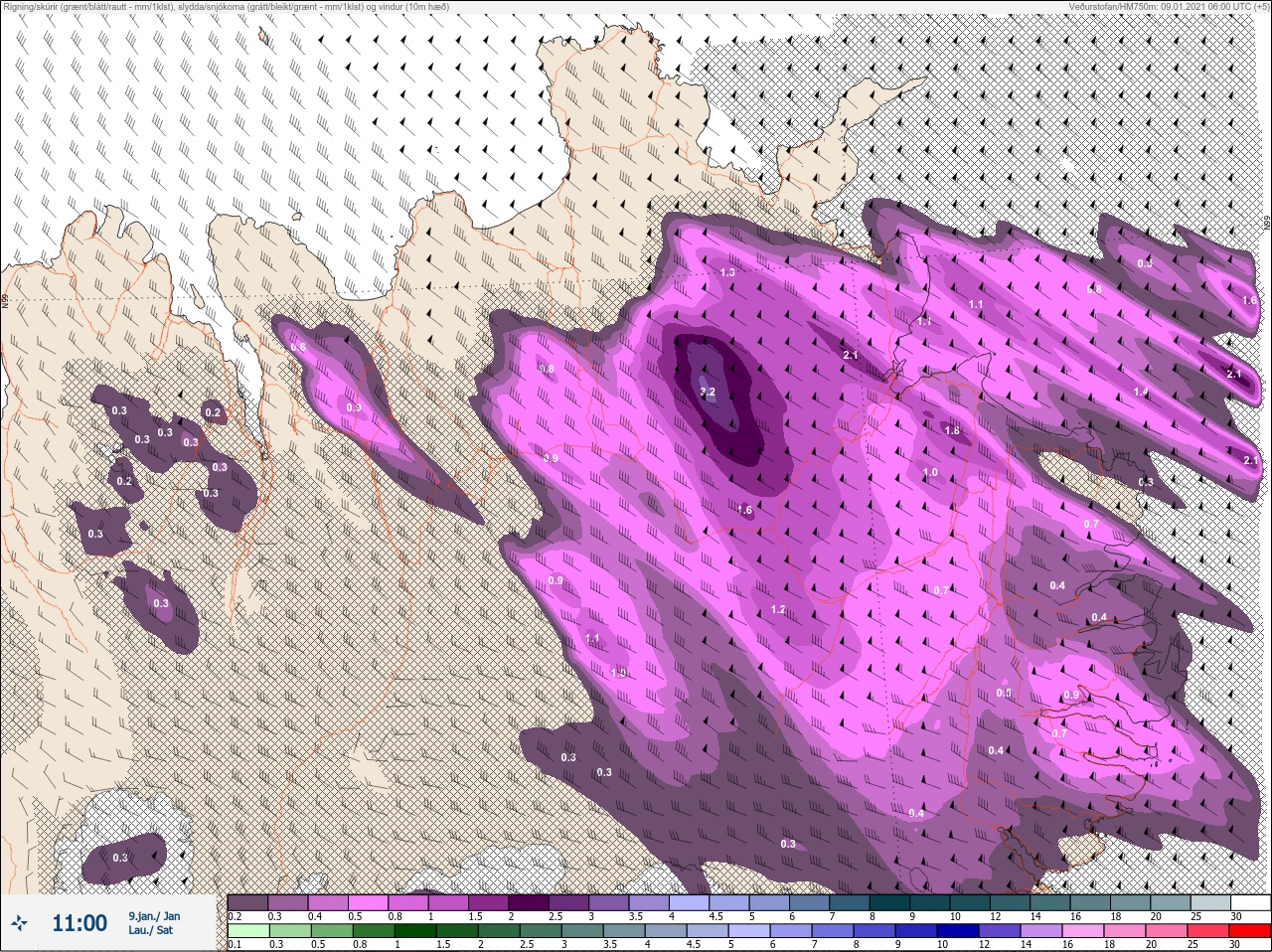This screenshot has width=1272, height=952.
Task: Click the four-point compass star icon beside the time
Action: 20,923
